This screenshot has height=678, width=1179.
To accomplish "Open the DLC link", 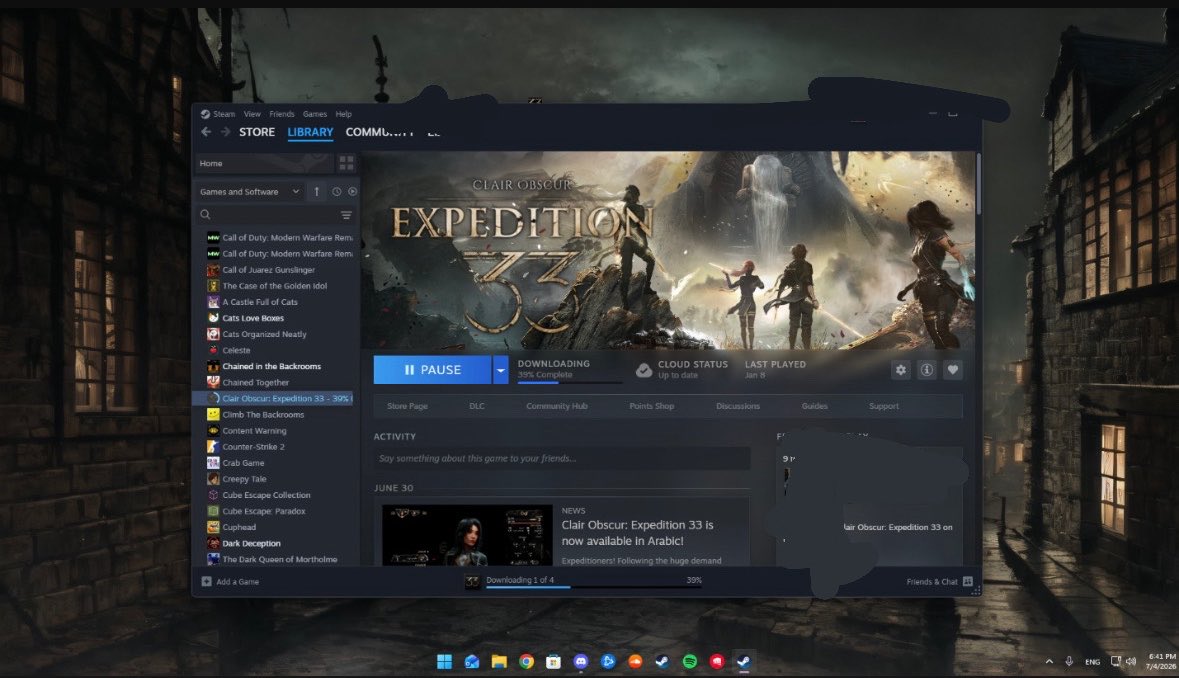I will [477, 406].
